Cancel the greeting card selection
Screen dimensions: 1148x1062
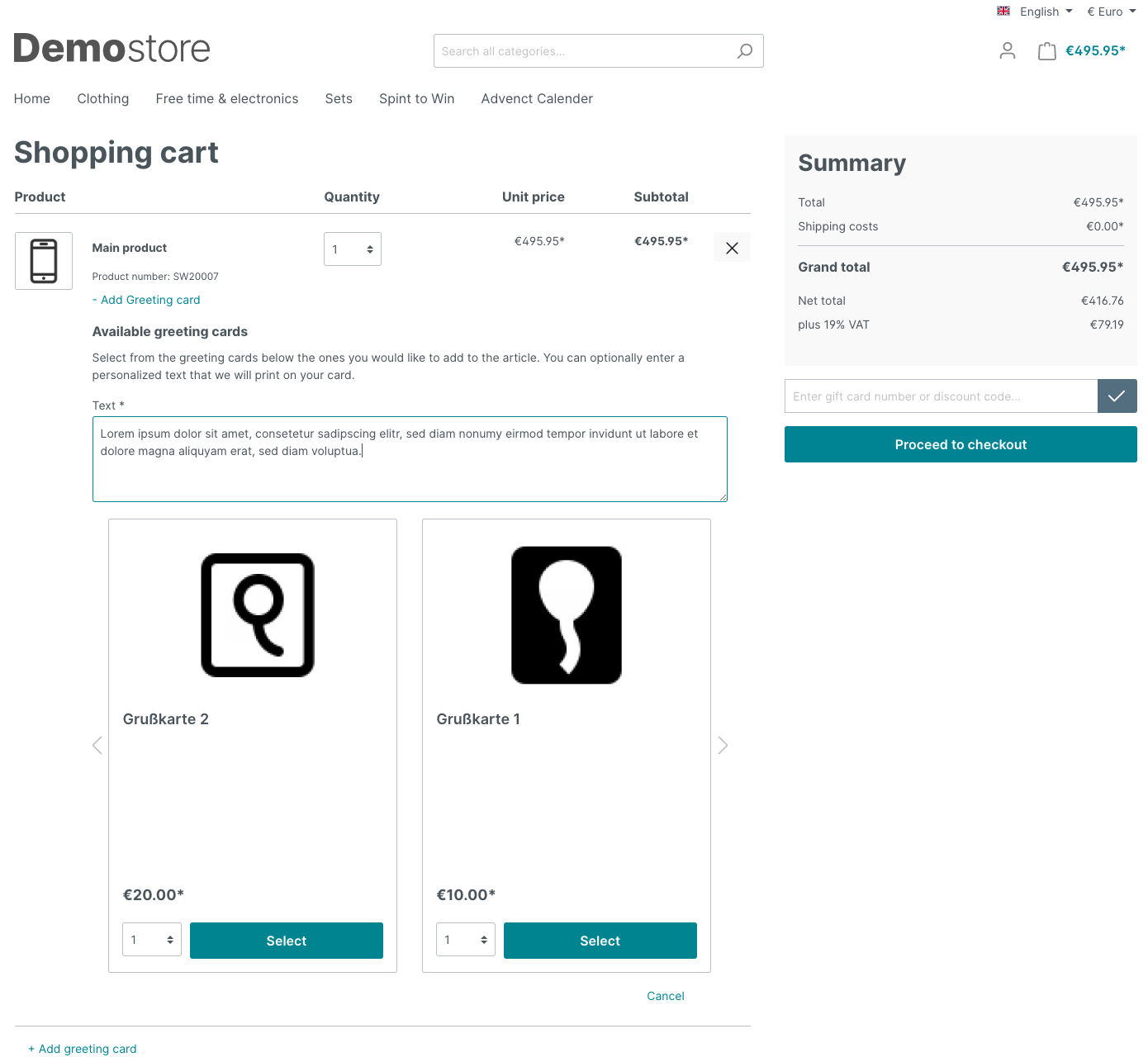(666, 996)
